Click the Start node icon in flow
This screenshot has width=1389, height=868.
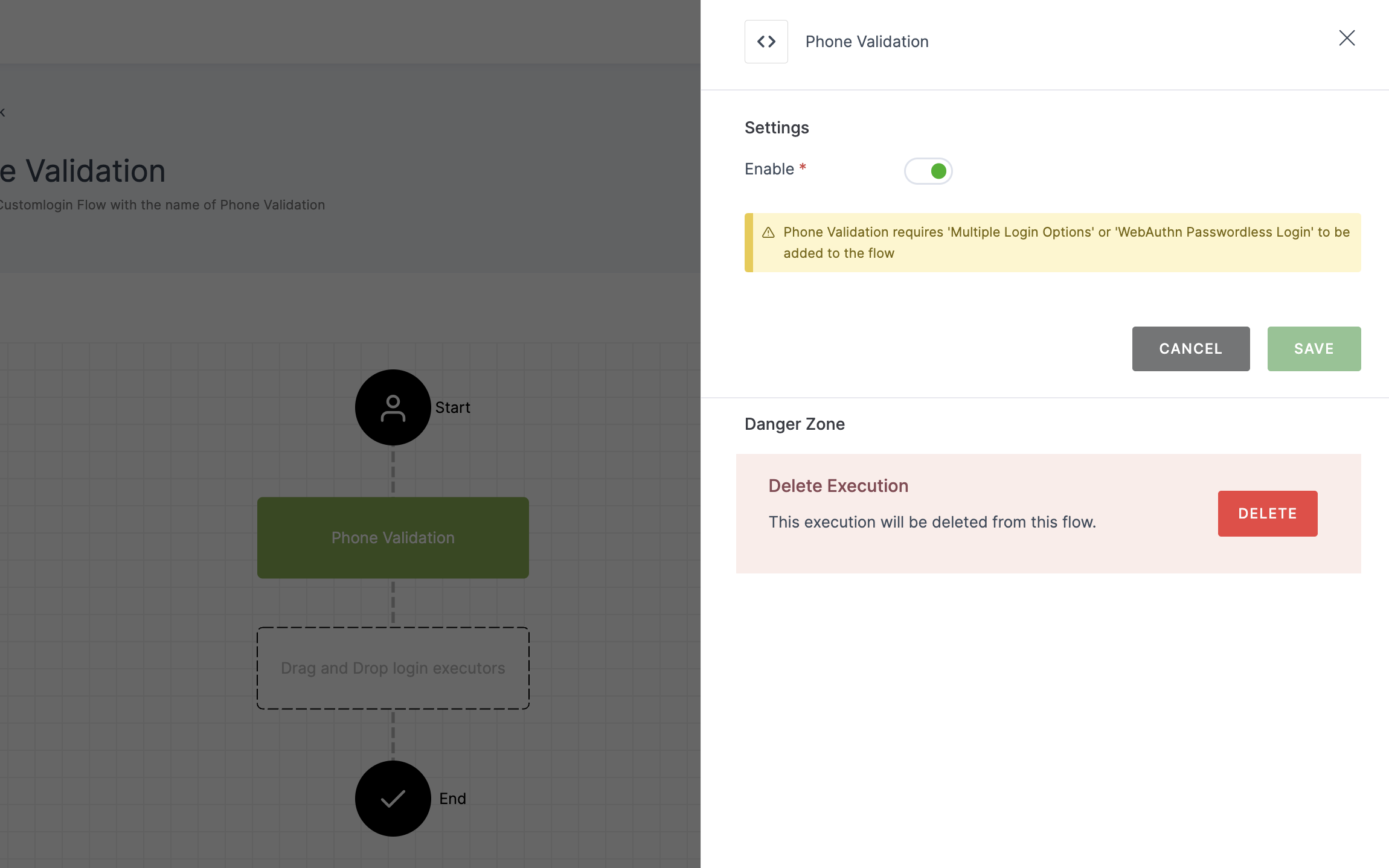coord(393,407)
